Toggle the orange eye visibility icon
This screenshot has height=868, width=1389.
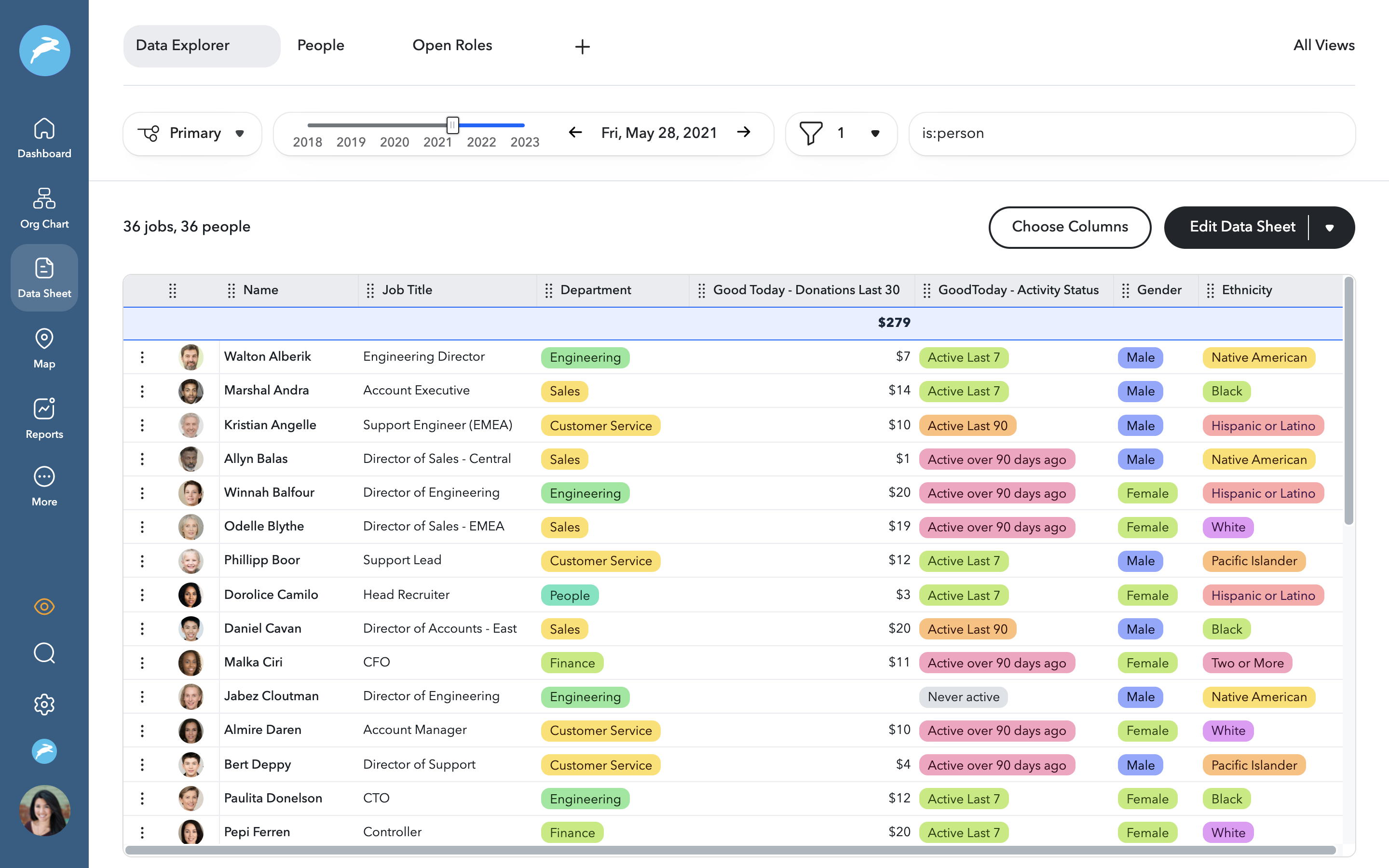click(44, 606)
